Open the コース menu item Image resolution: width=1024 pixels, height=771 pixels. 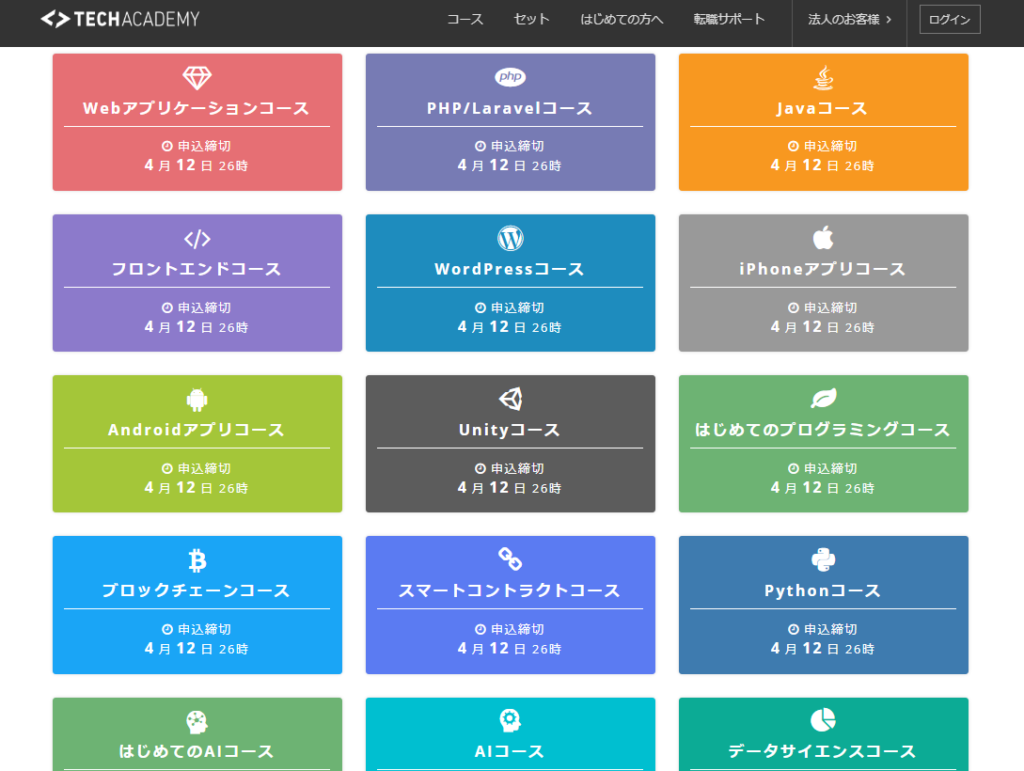465,20
